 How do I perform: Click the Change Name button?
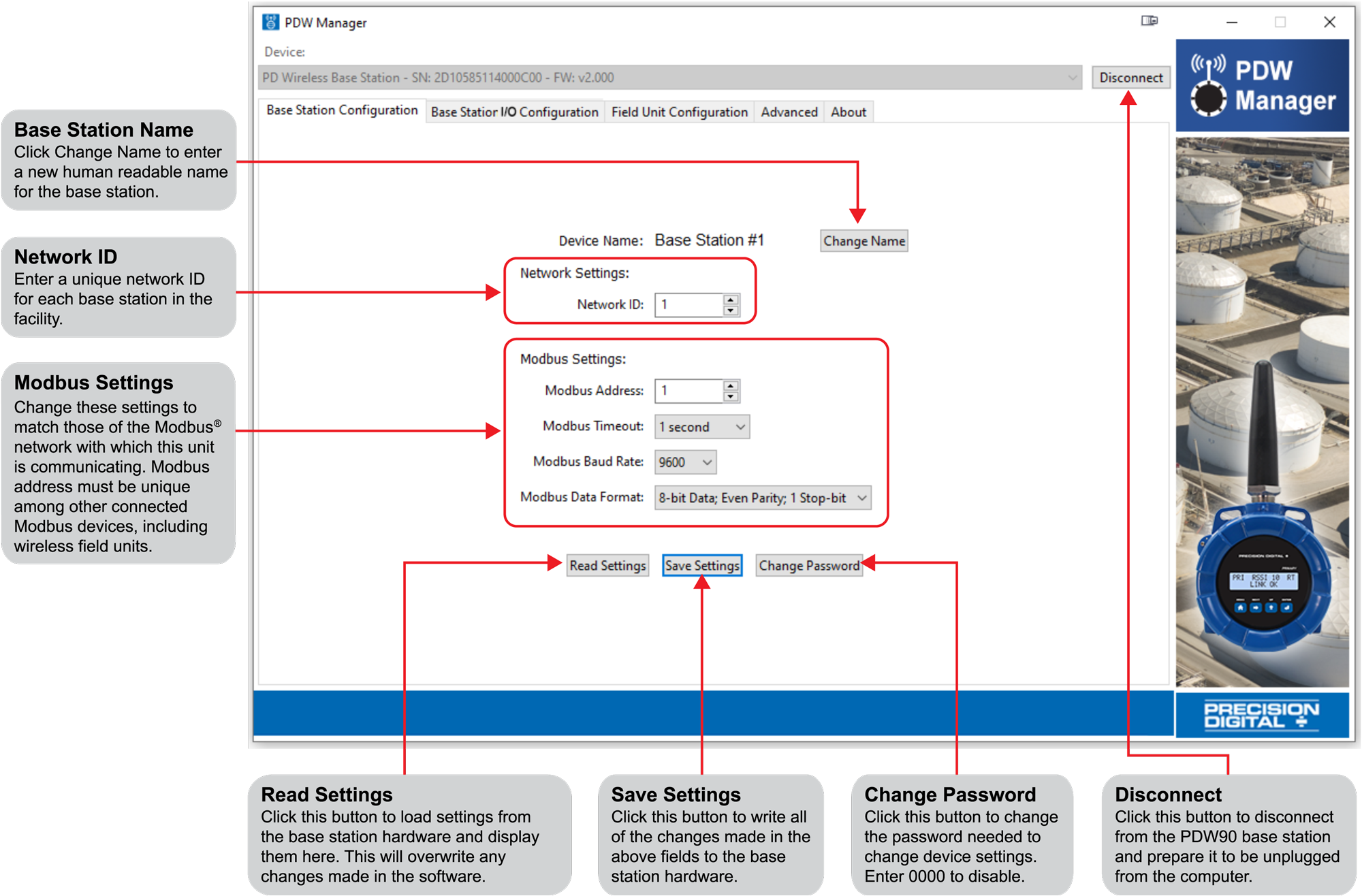[x=864, y=241]
